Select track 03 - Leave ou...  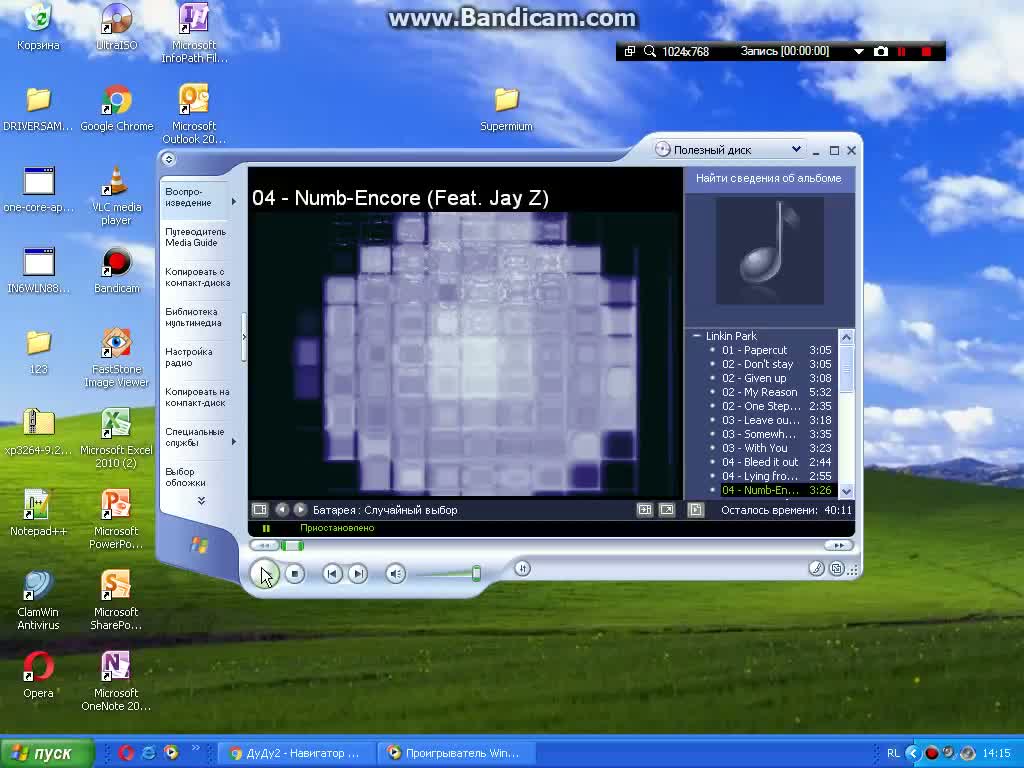[x=771, y=421]
